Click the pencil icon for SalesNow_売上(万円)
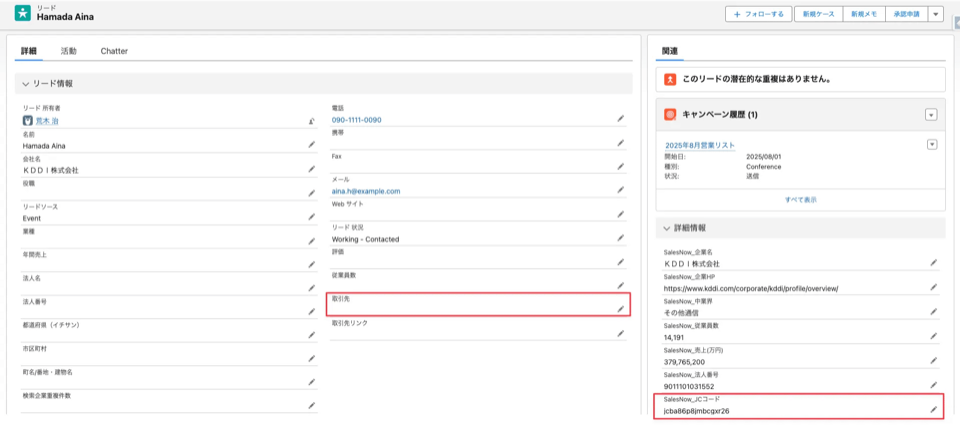Viewport: 960px width, 429px height. [934, 360]
